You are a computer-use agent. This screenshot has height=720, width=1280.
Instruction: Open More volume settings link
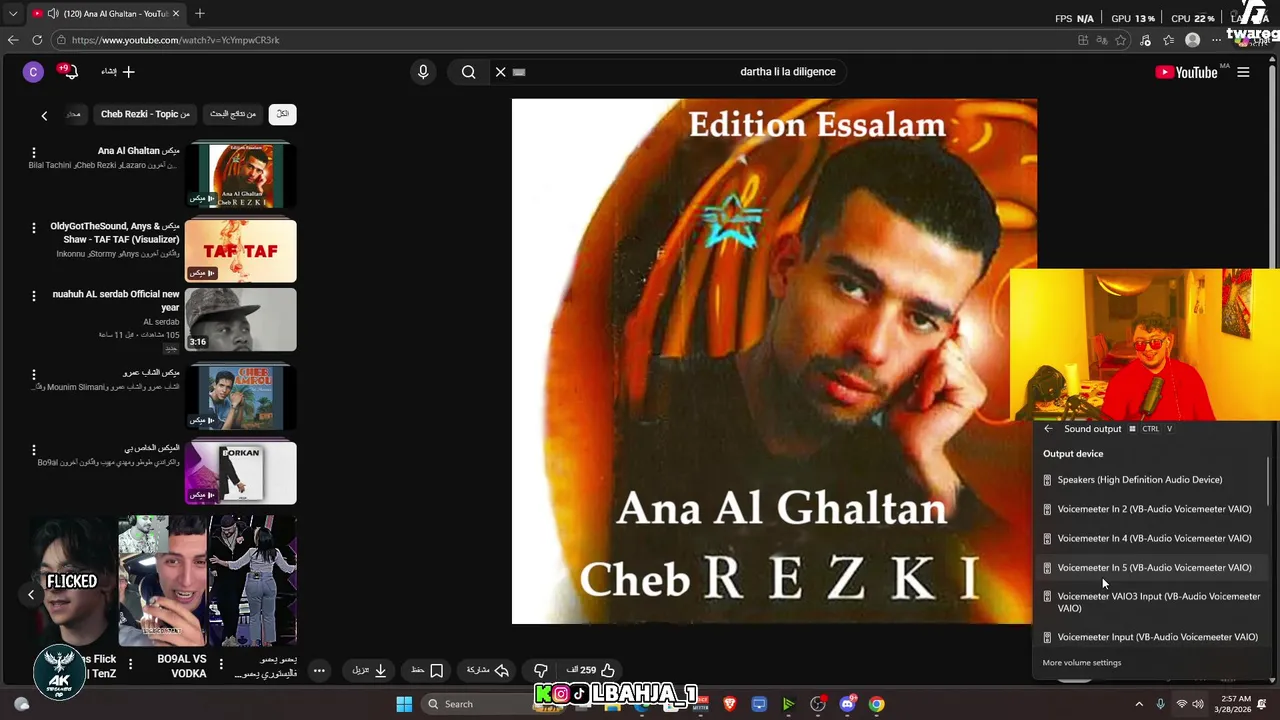click(x=1082, y=663)
